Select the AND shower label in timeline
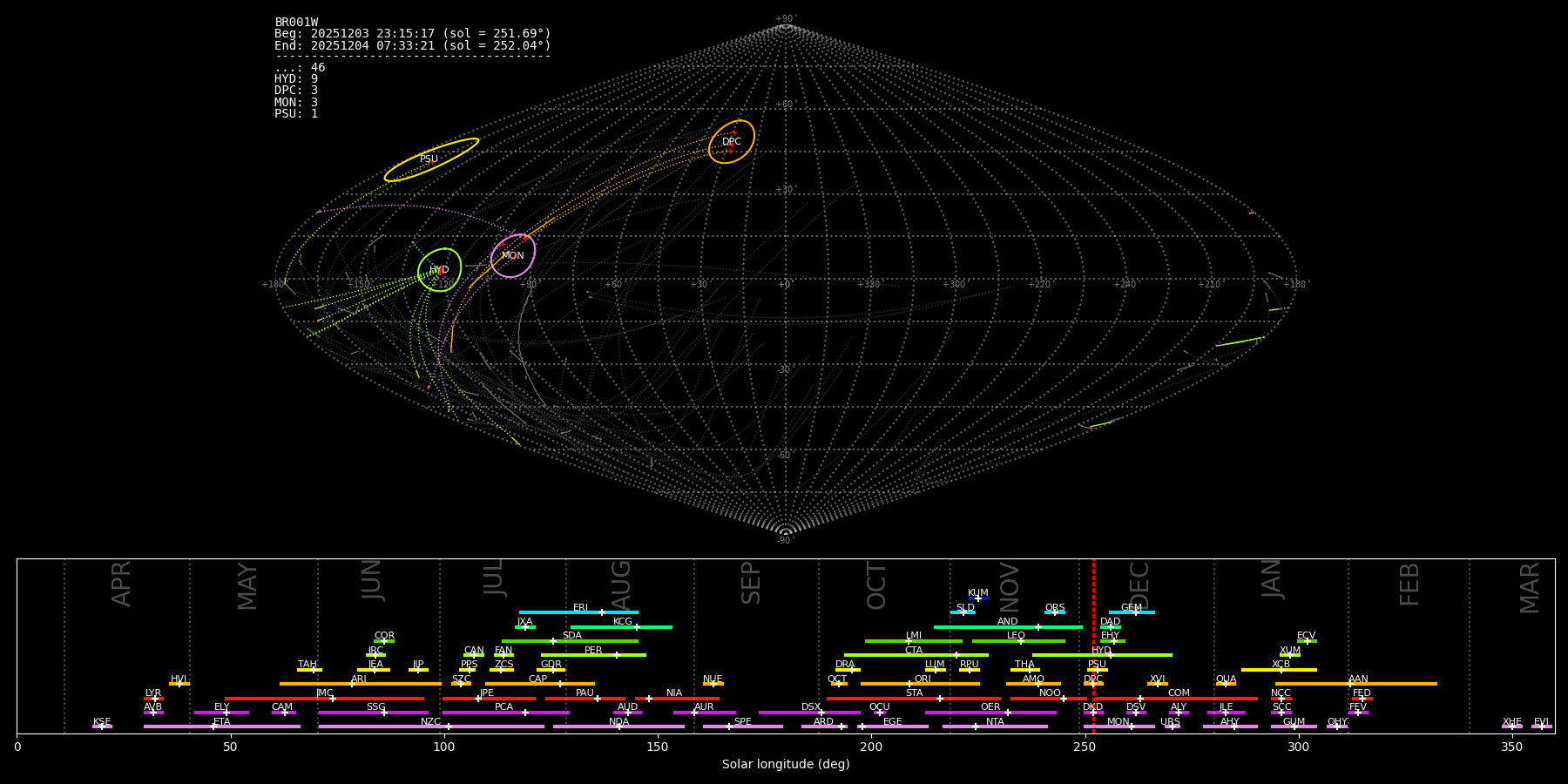1568x784 pixels. pos(1008,622)
